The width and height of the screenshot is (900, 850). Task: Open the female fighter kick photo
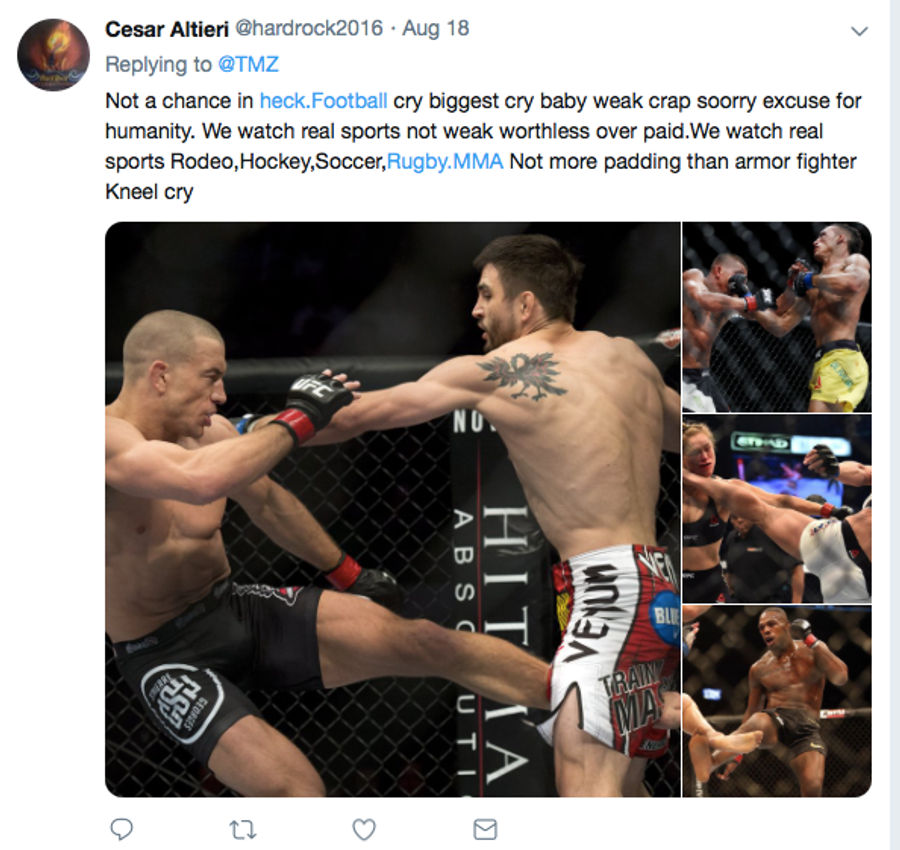point(777,509)
